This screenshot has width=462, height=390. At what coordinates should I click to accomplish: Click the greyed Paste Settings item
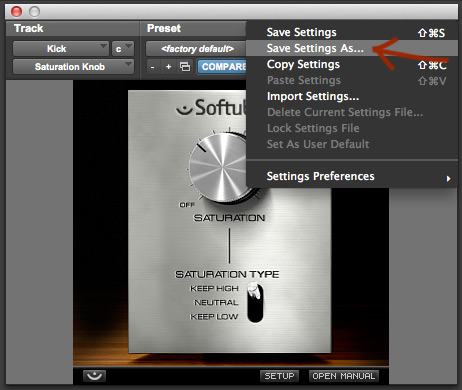tap(352, 80)
